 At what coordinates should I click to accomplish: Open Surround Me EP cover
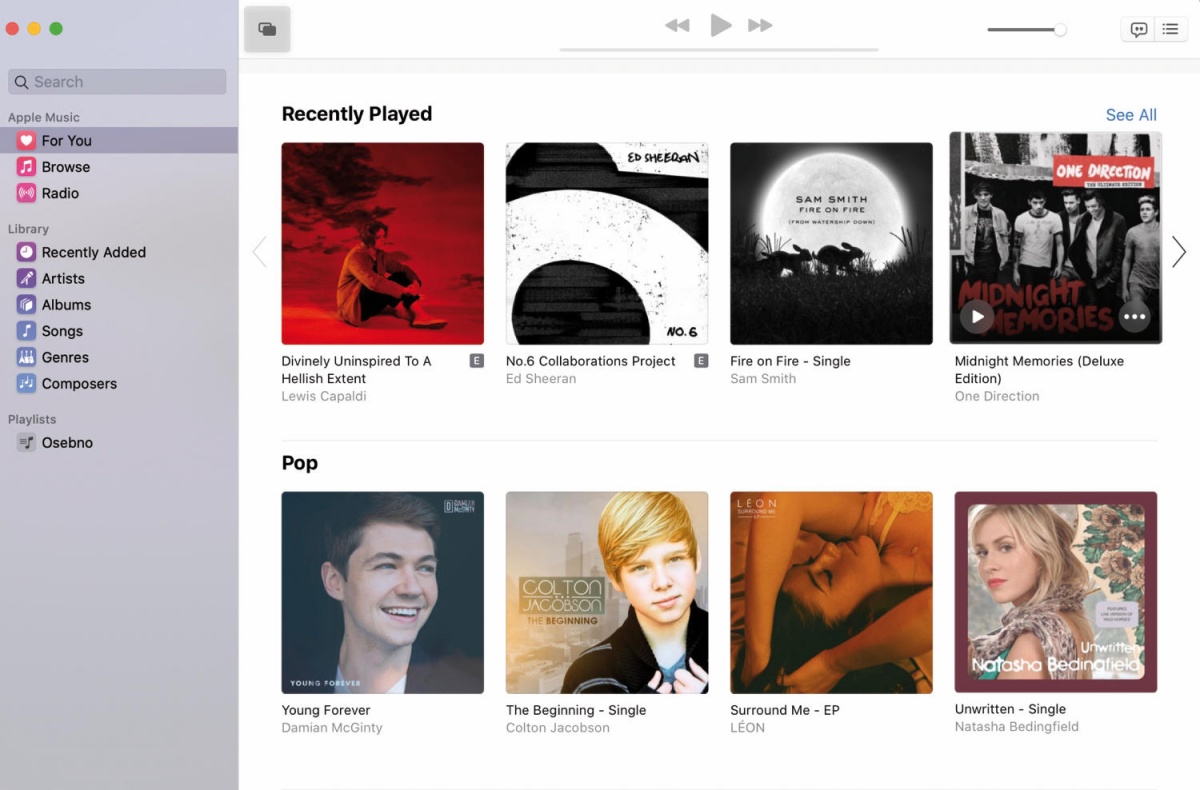point(831,592)
